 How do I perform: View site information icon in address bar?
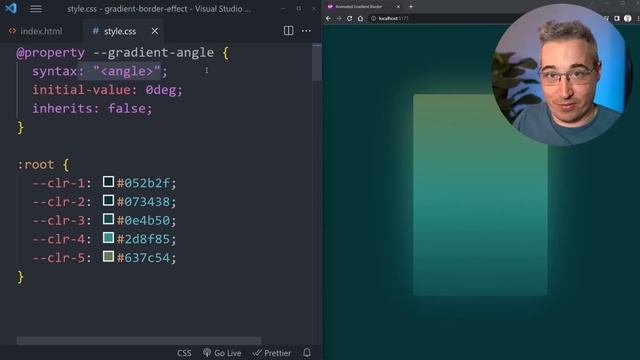pos(373,18)
